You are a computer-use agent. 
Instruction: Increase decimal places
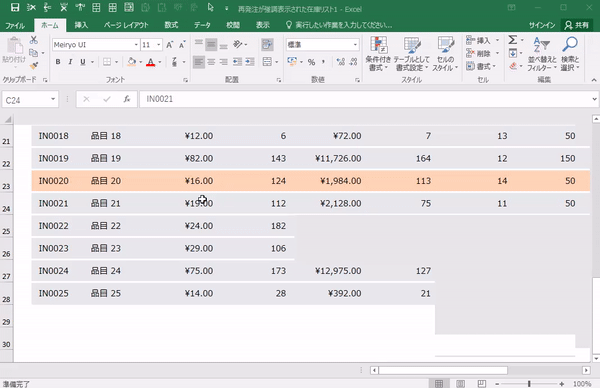(341, 62)
